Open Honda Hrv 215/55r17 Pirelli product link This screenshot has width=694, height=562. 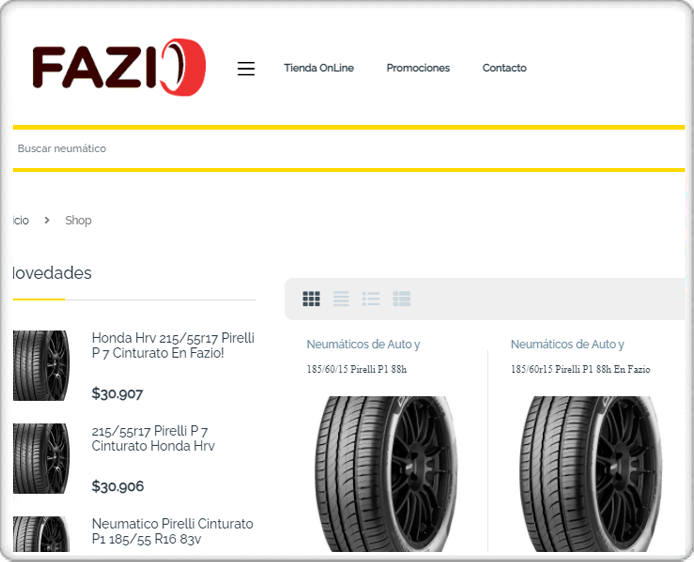172,346
